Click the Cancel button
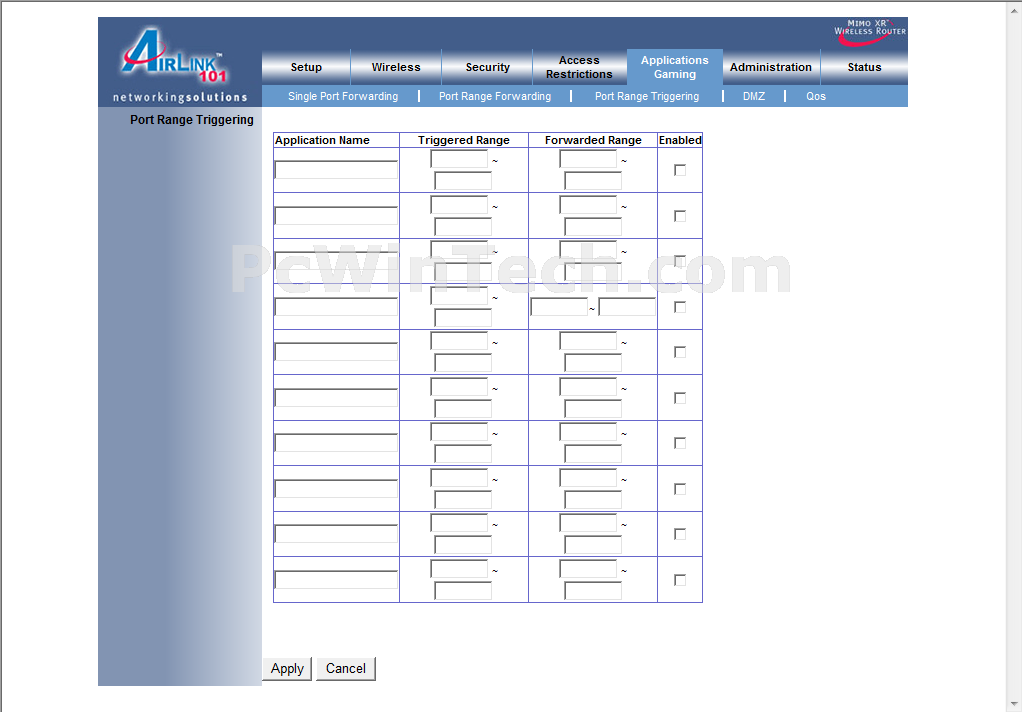Viewport: 1022px width, 712px height. click(x=345, y=668)
